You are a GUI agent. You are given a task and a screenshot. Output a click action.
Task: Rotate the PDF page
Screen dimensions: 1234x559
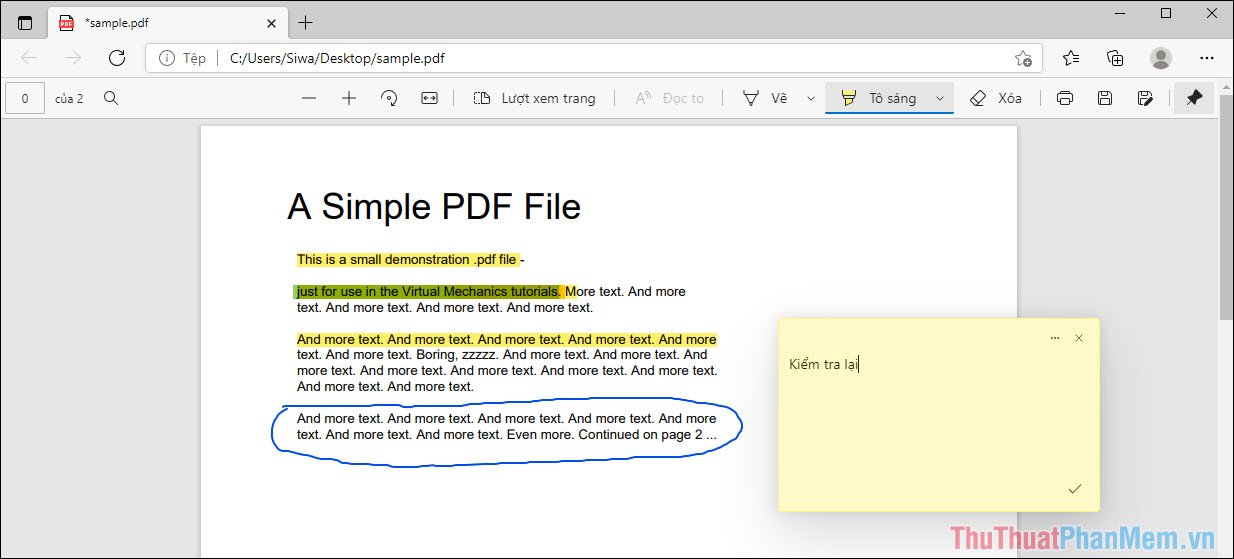coord(389,98)
